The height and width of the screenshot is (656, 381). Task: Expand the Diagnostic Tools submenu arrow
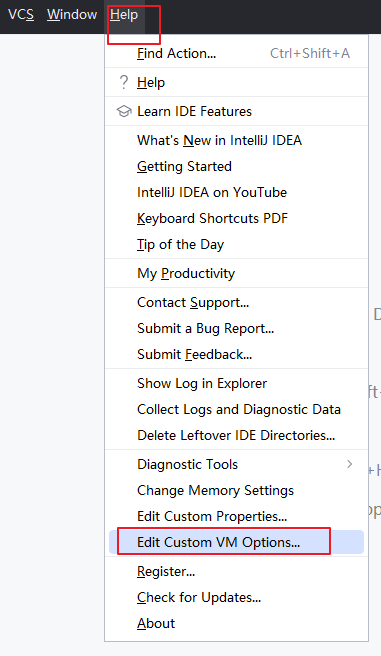(350, 464)
